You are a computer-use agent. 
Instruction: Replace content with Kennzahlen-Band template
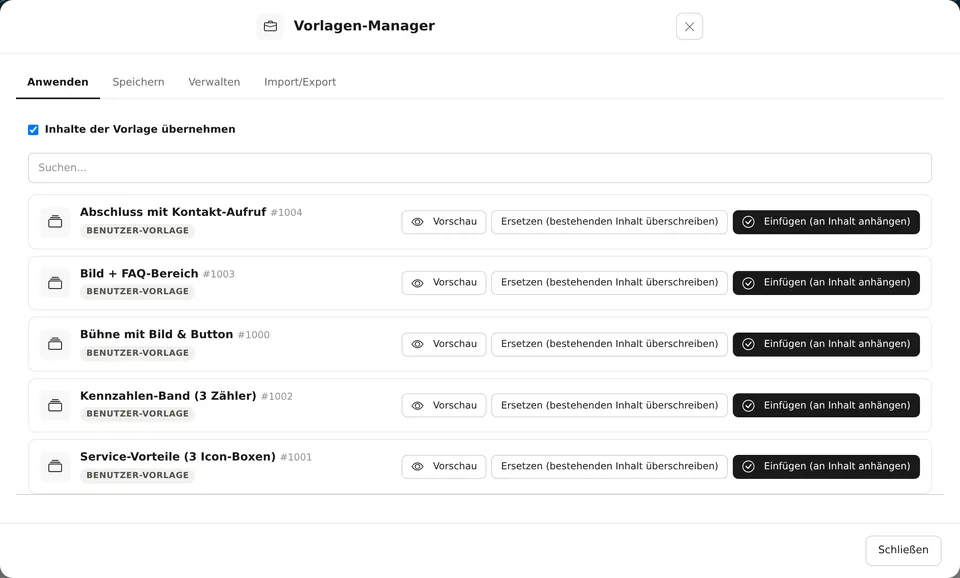click(609, 405)
